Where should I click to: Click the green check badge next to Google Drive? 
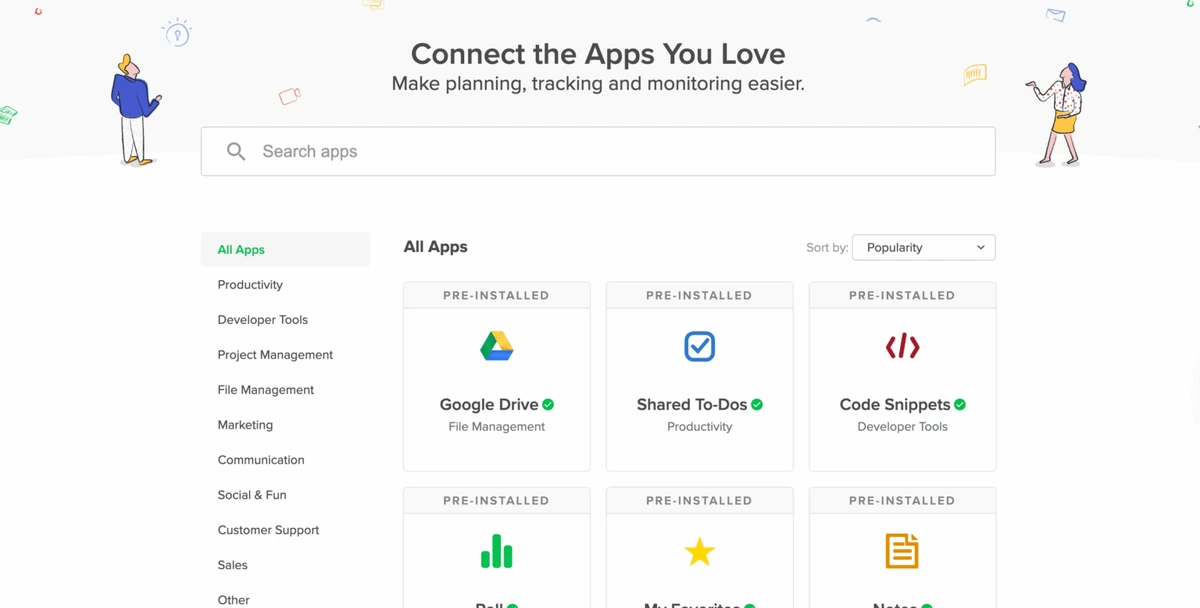[548, 404]
